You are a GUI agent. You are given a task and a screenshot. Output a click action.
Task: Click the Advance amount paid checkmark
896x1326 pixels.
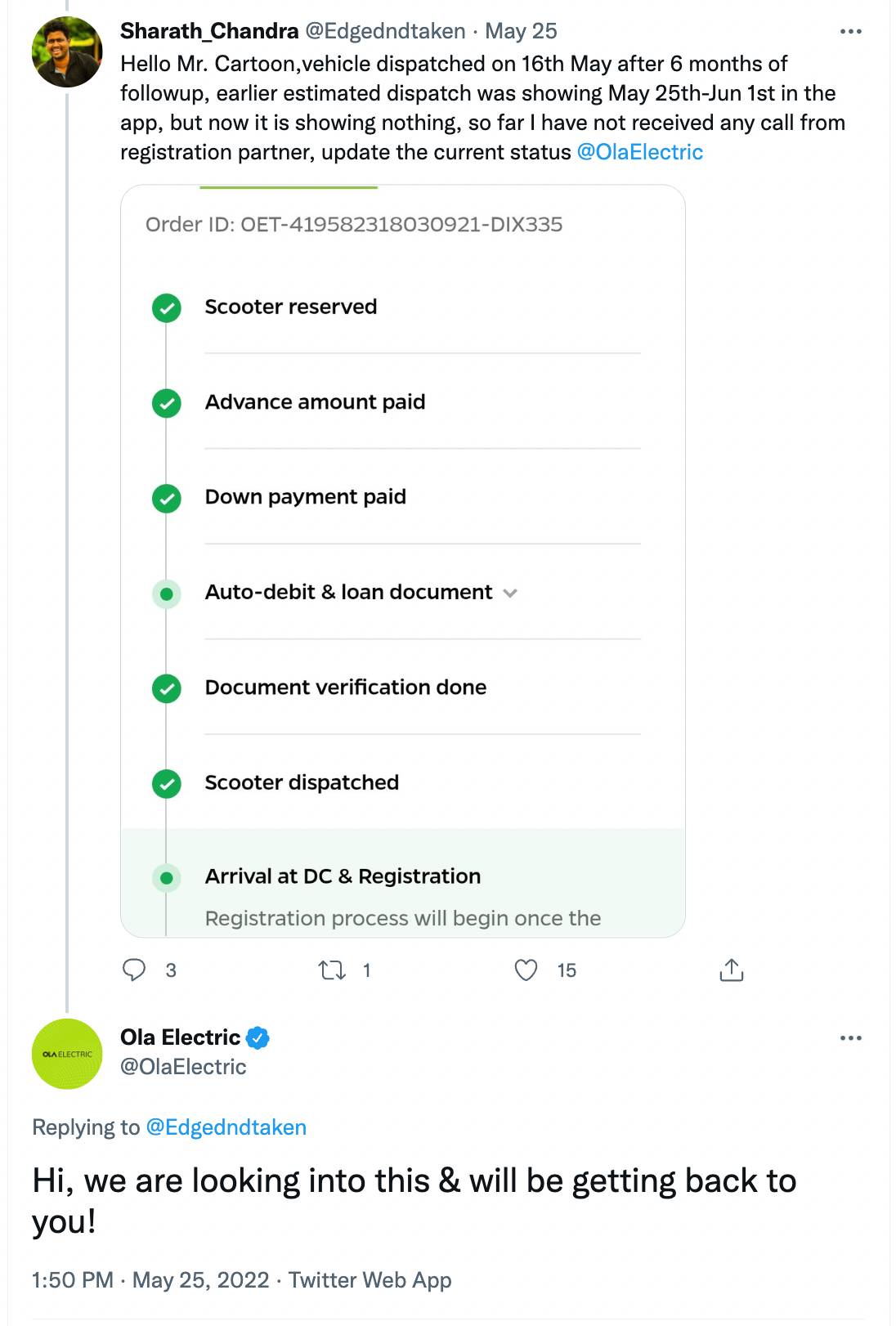coord(167,403)
